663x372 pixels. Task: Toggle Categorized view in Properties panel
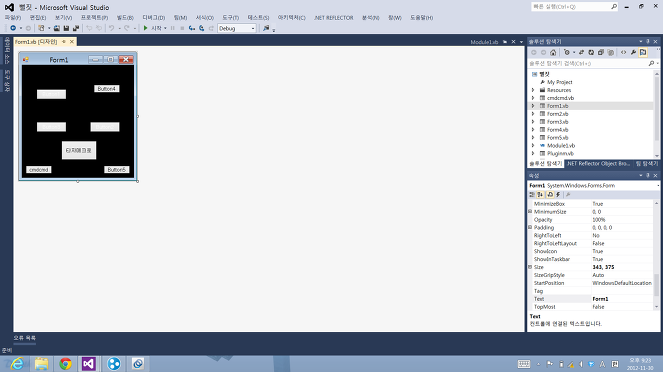(x=532, y=195)
